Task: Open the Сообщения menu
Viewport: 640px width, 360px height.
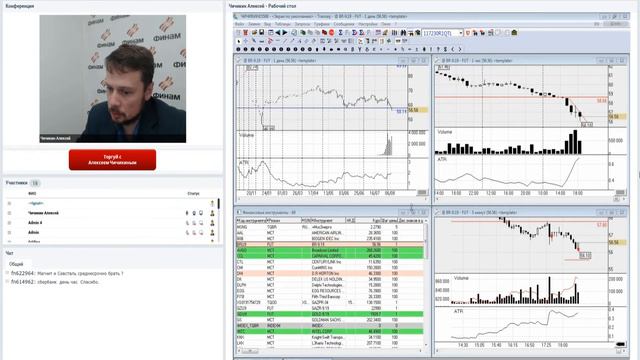Action: coord(344,24)
